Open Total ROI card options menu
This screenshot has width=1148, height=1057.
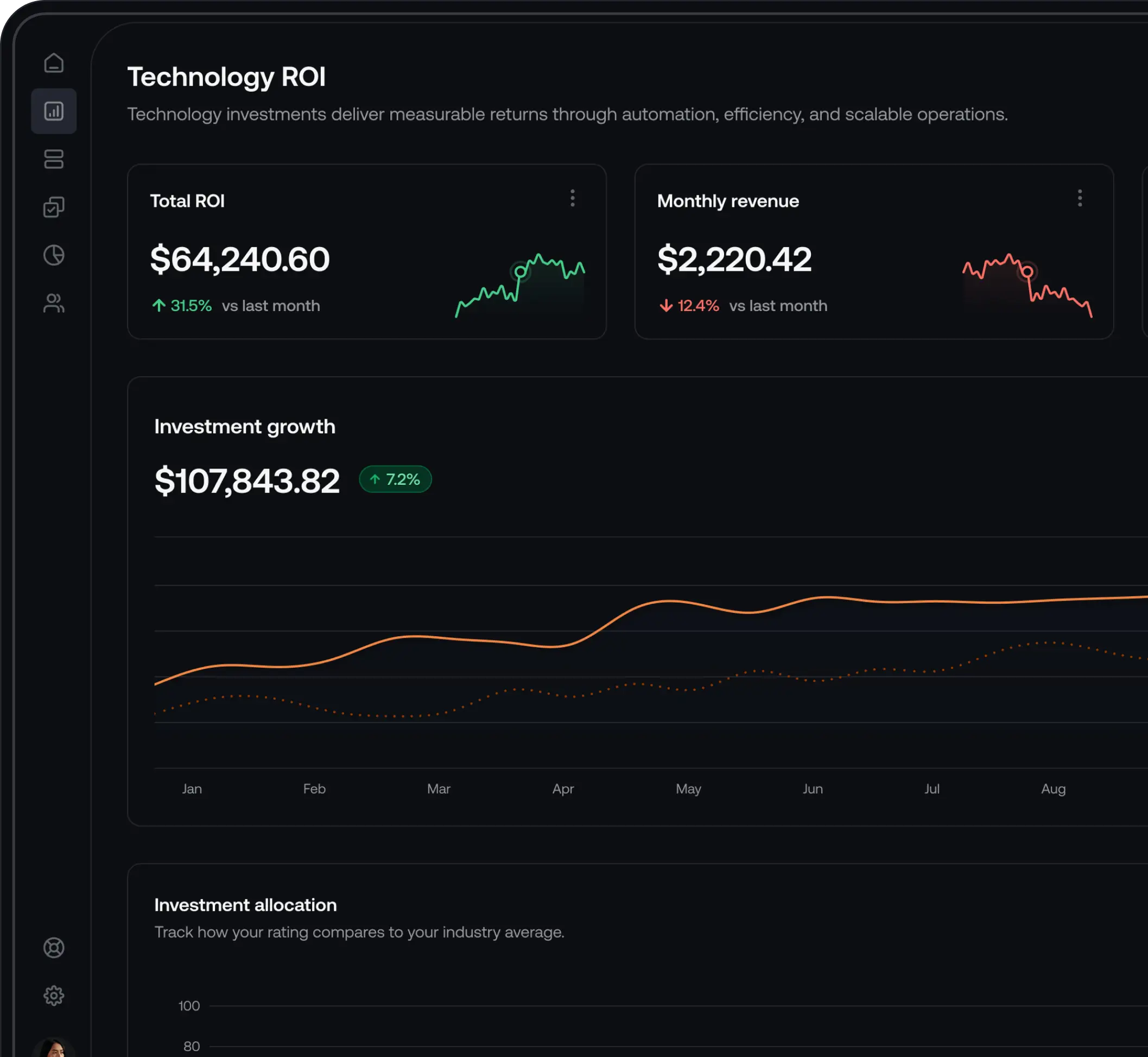pos(572,199)
